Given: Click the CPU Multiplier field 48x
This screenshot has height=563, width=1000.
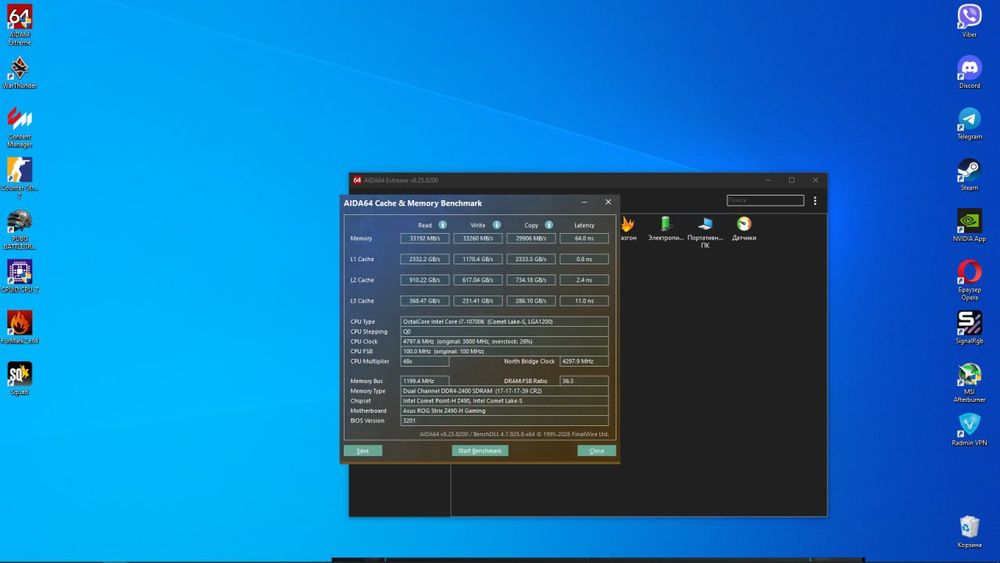Looking at the screenshot, I should (425, 362).
